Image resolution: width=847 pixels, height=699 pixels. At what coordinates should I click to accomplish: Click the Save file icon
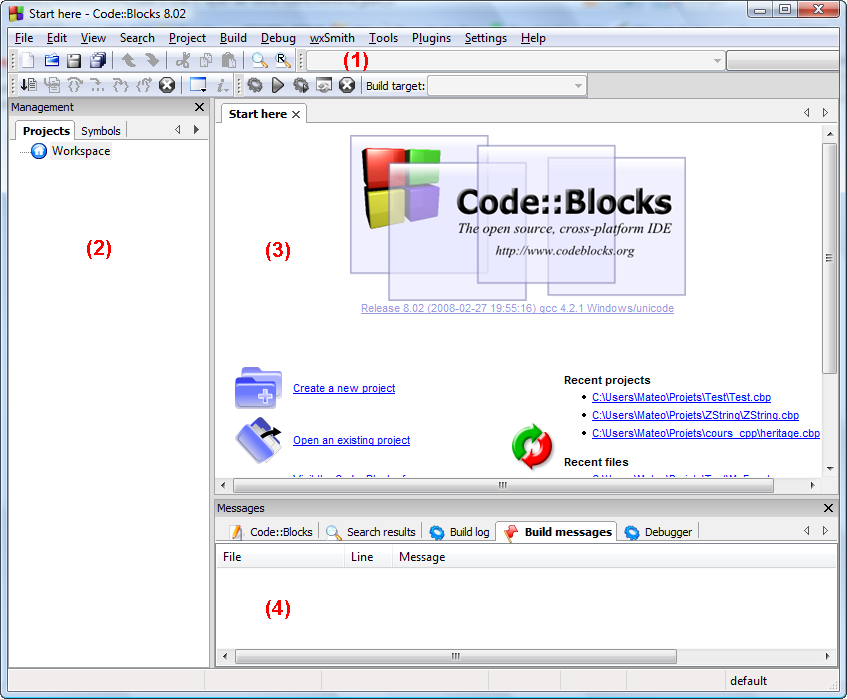pos(74,60)
